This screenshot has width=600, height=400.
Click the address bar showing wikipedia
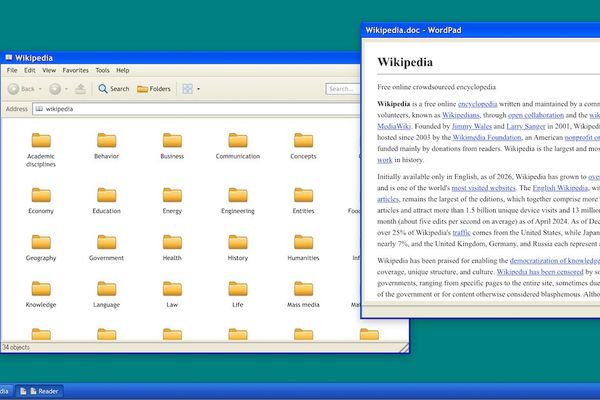196,109
